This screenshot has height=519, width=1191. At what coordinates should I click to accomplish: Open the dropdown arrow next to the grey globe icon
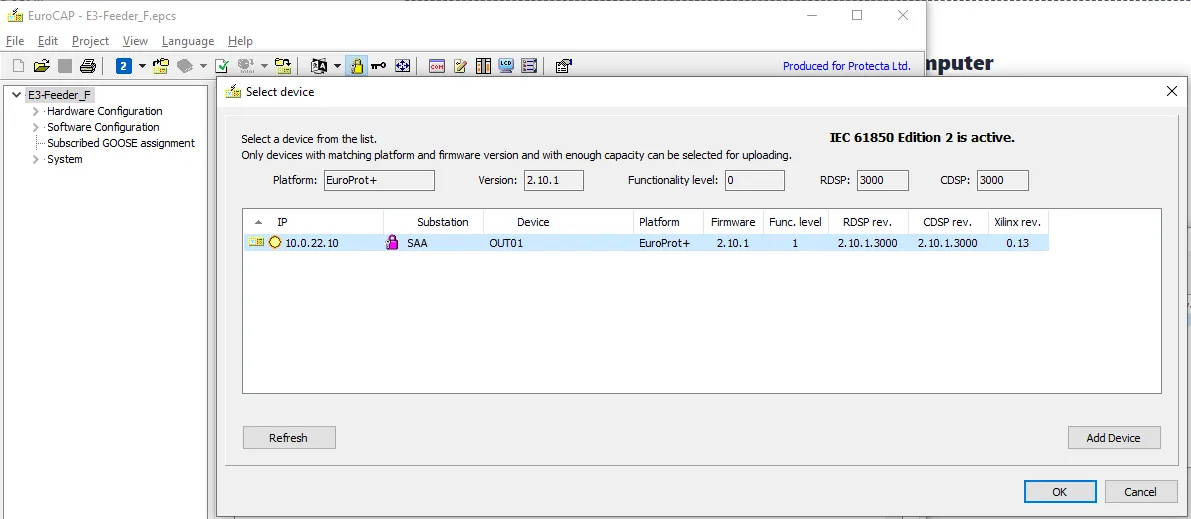pos(264,66)
